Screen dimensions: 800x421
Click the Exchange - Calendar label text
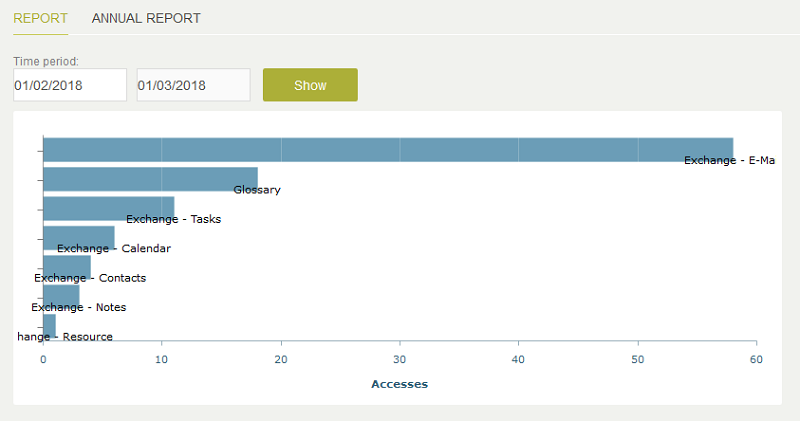pos(114,249)
